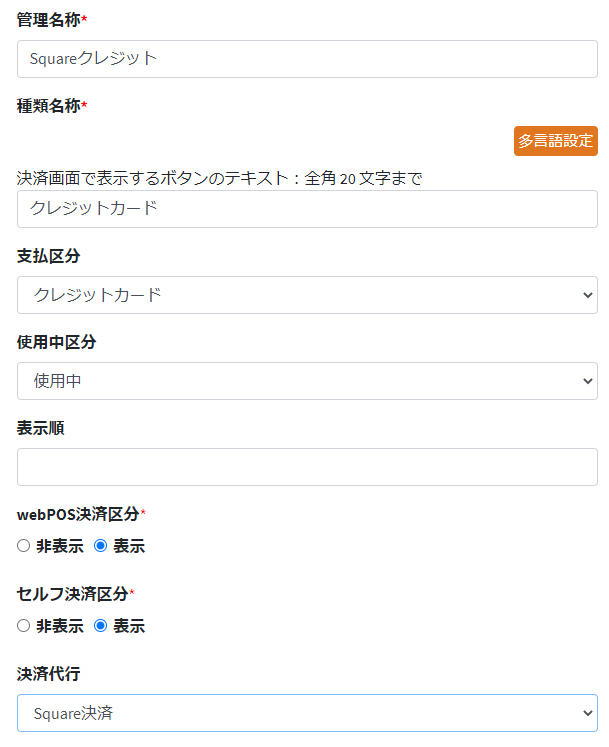The image size is (609, 747).
Task: Choose 非表示 for セルフ決済区分
Action: (x=24, y=626)
